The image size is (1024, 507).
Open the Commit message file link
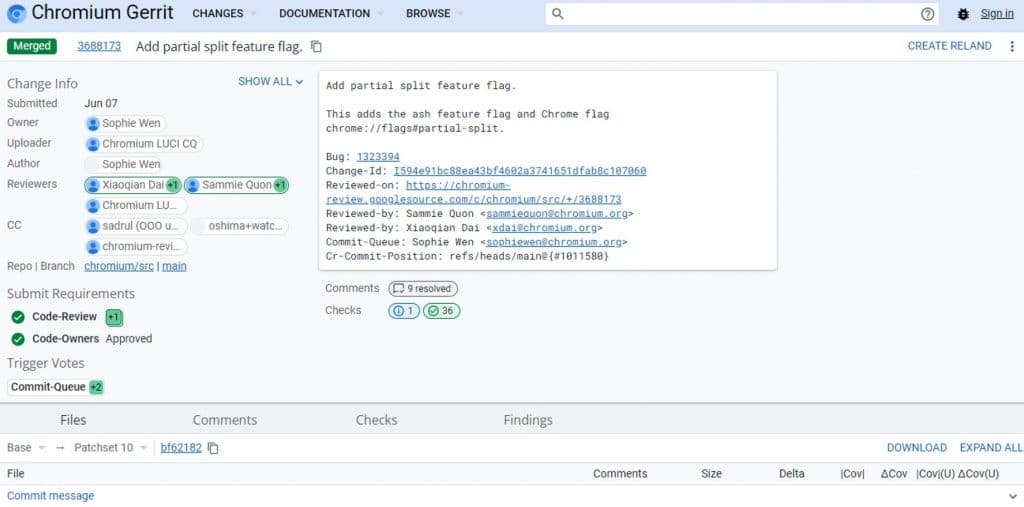tap(50, 496)
